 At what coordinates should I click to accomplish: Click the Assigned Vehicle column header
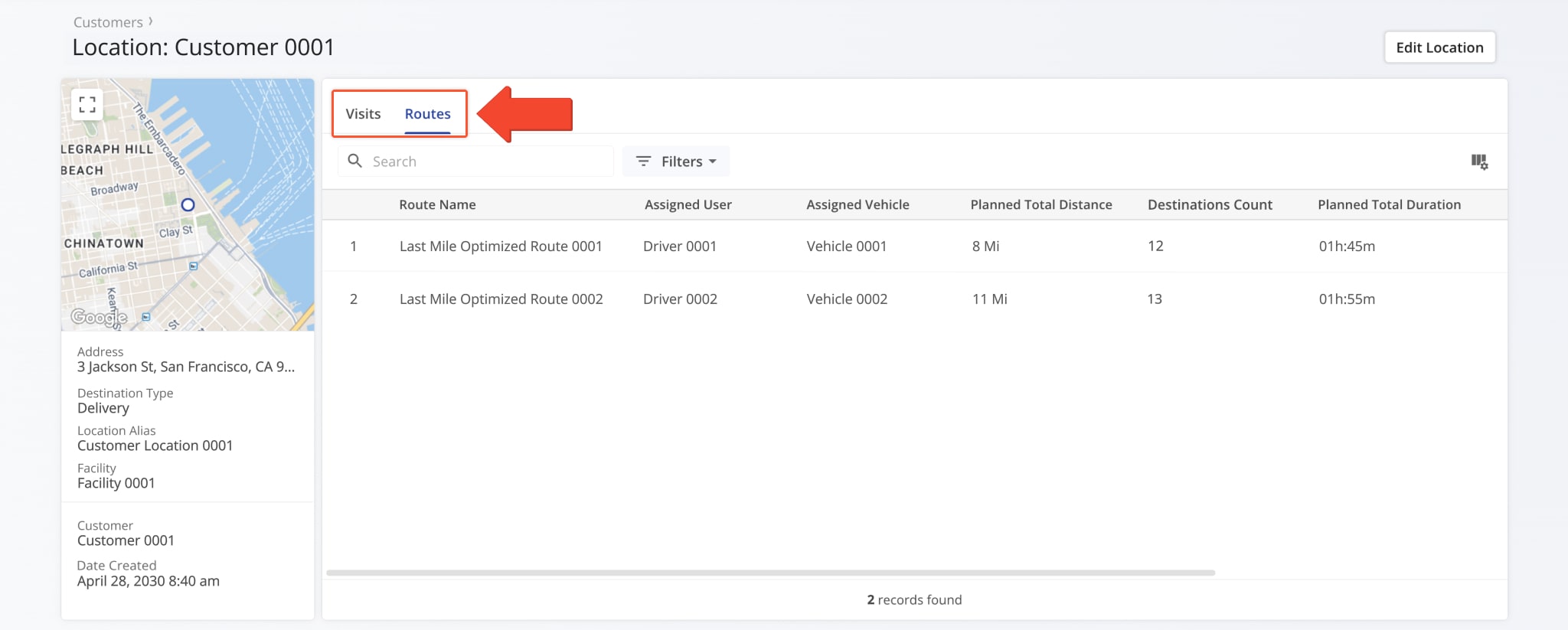pyautogui.click(x=857, y=204)
